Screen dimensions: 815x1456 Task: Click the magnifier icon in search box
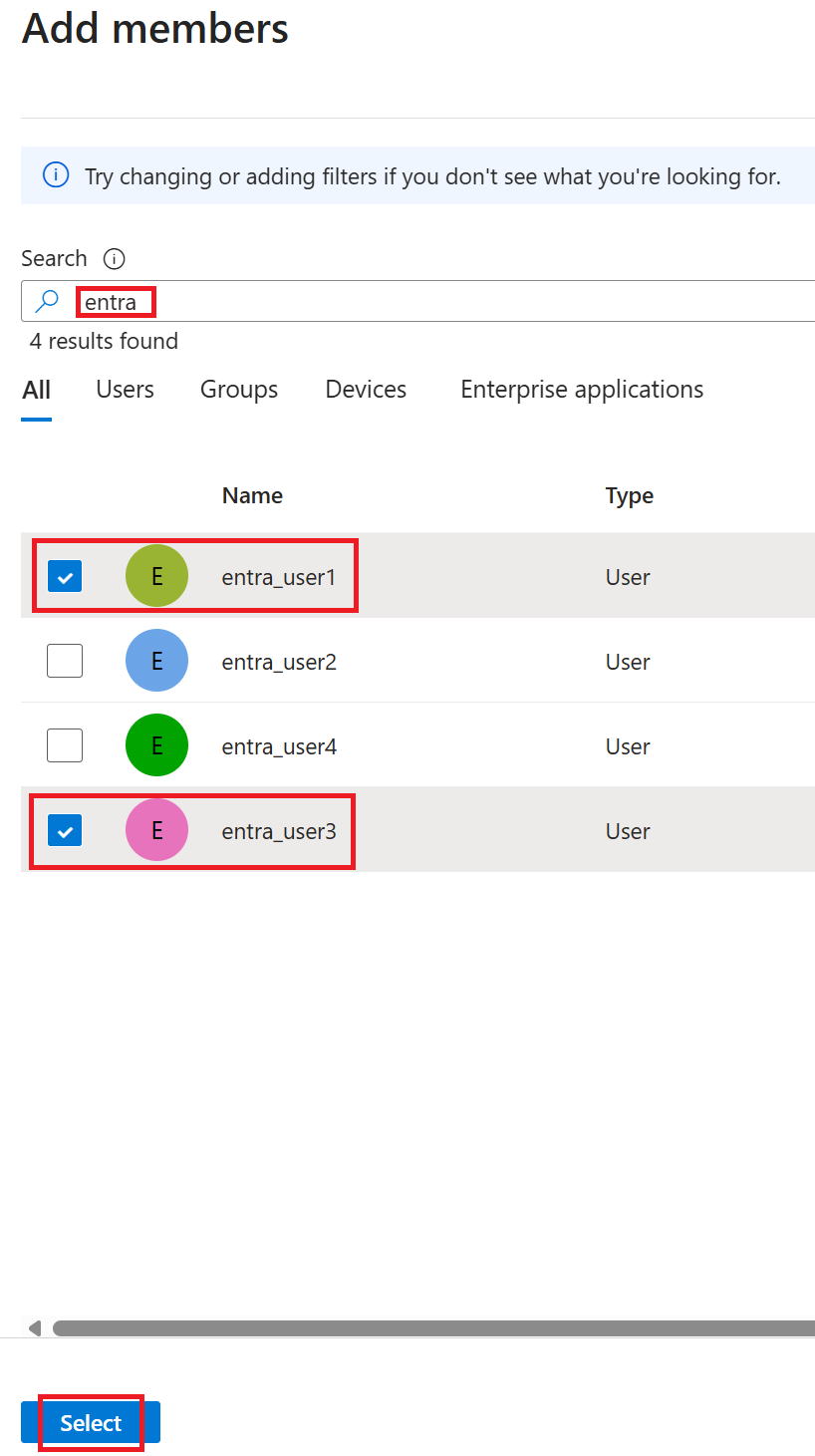coord(47,301)
